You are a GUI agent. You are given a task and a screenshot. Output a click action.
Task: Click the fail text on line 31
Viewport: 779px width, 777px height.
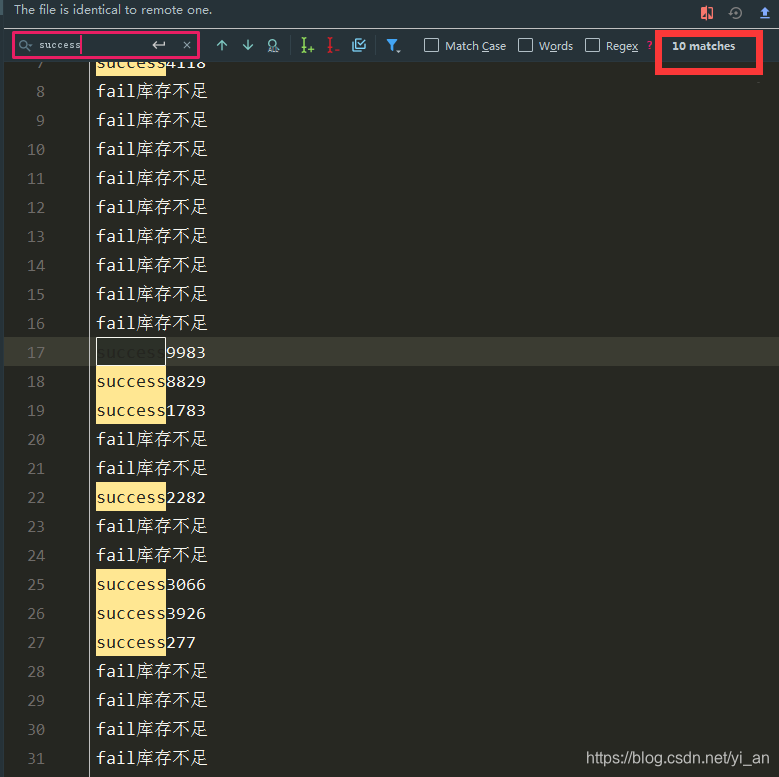click(152, 758)
